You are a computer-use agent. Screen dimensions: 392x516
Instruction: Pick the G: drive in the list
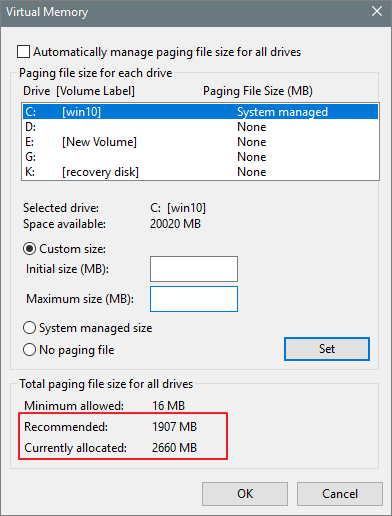point(200,157)
